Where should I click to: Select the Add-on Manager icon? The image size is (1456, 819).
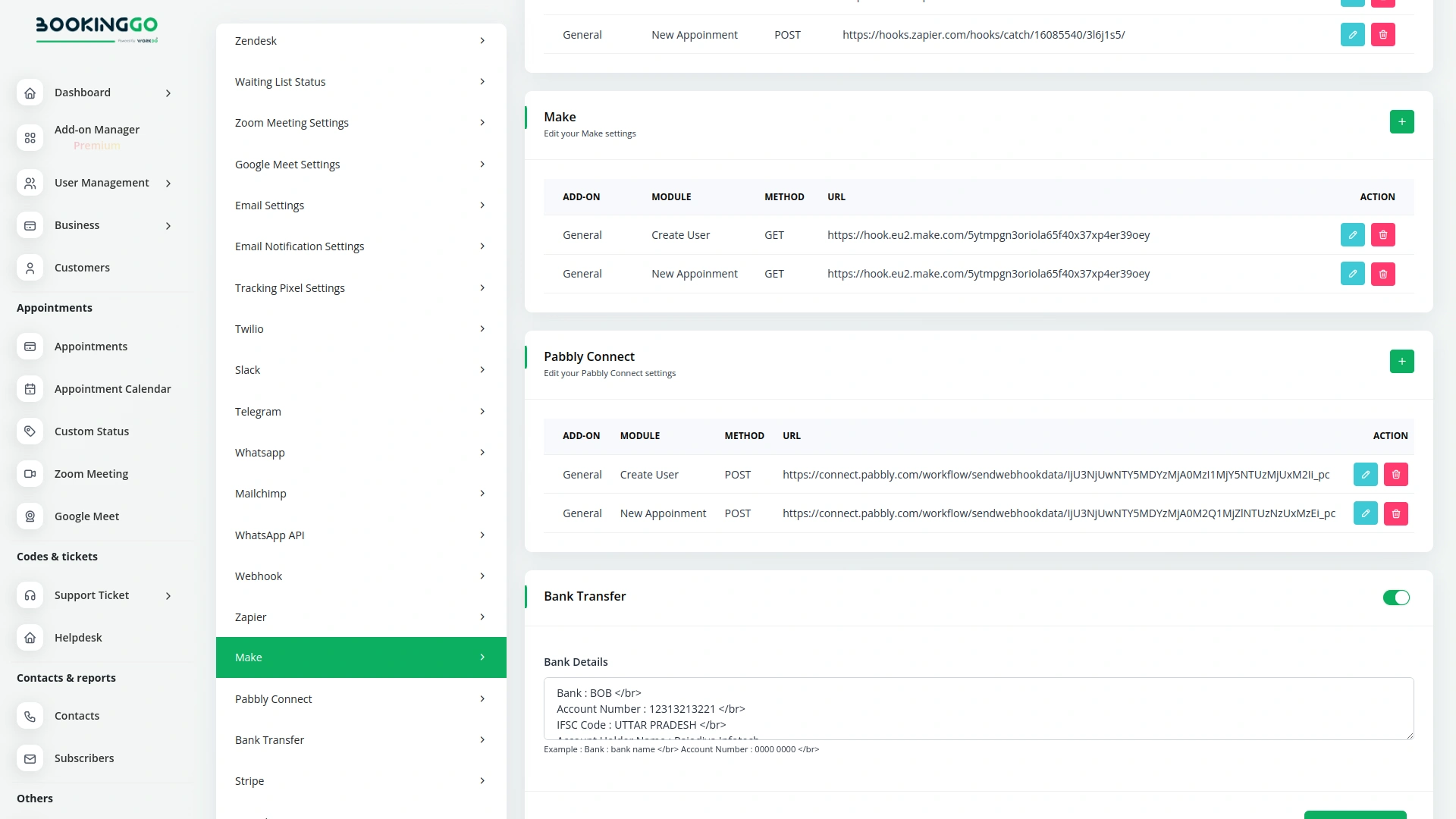[30, 137]
